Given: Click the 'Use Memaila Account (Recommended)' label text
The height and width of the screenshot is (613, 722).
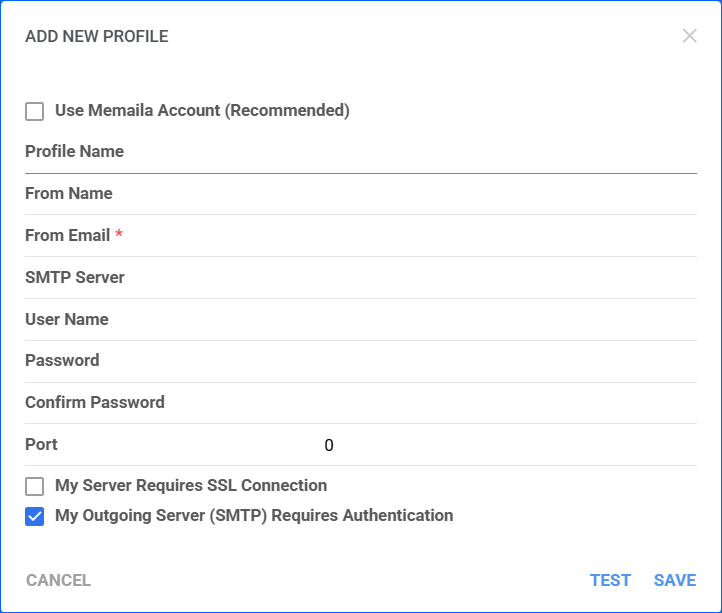Looking at the screenshot, I should point(202,110).
